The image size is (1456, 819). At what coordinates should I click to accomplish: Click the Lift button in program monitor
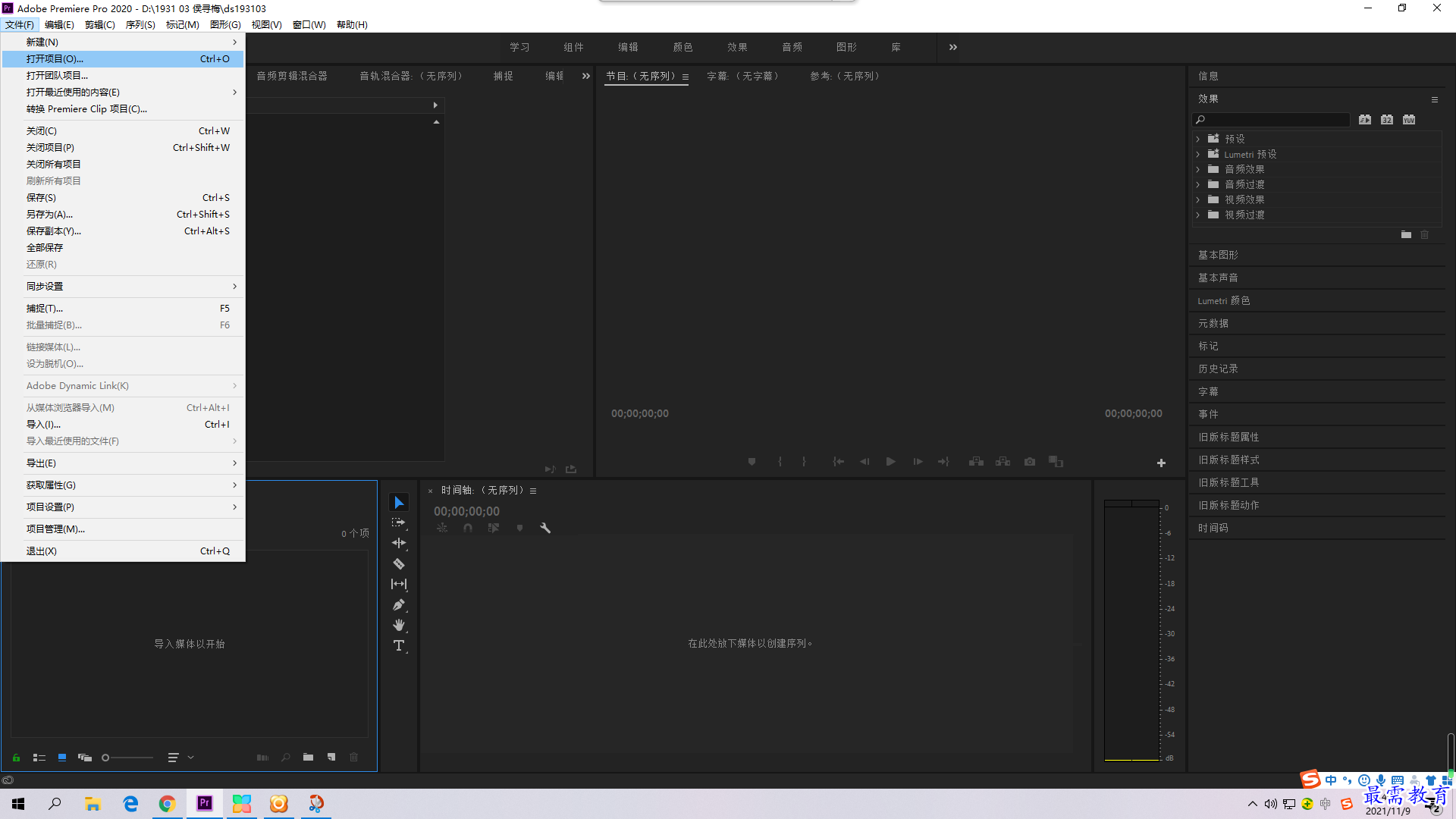977,461
